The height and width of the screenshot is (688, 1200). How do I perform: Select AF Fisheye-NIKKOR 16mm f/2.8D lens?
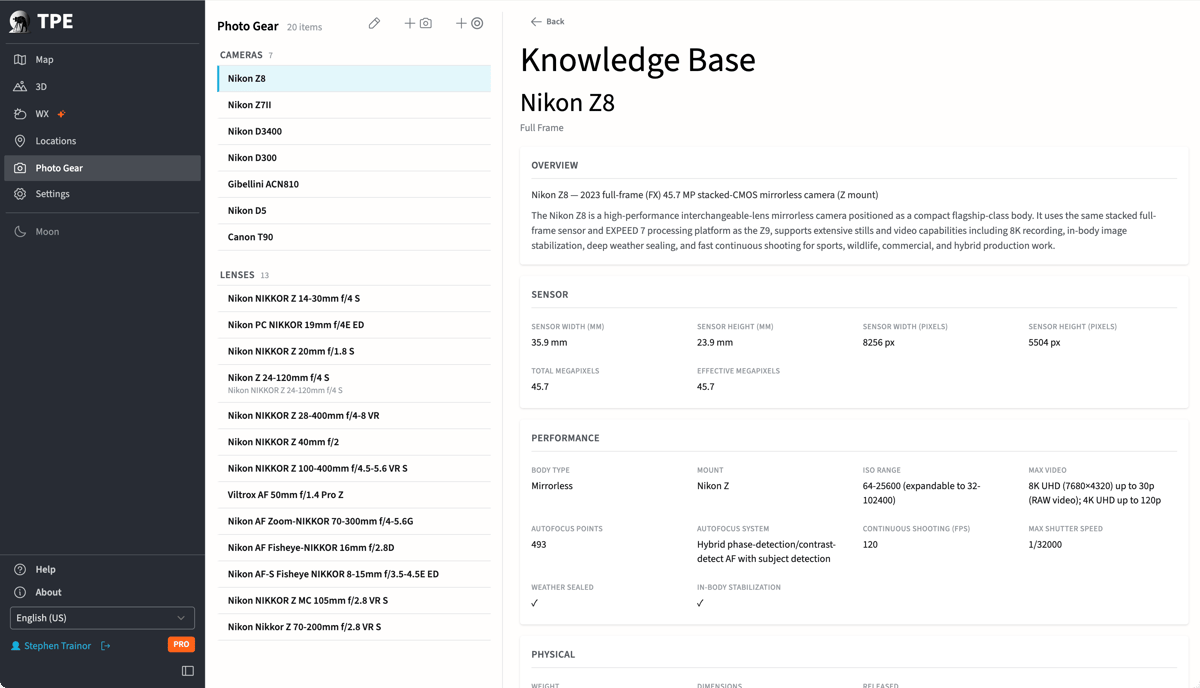point(354,548)
